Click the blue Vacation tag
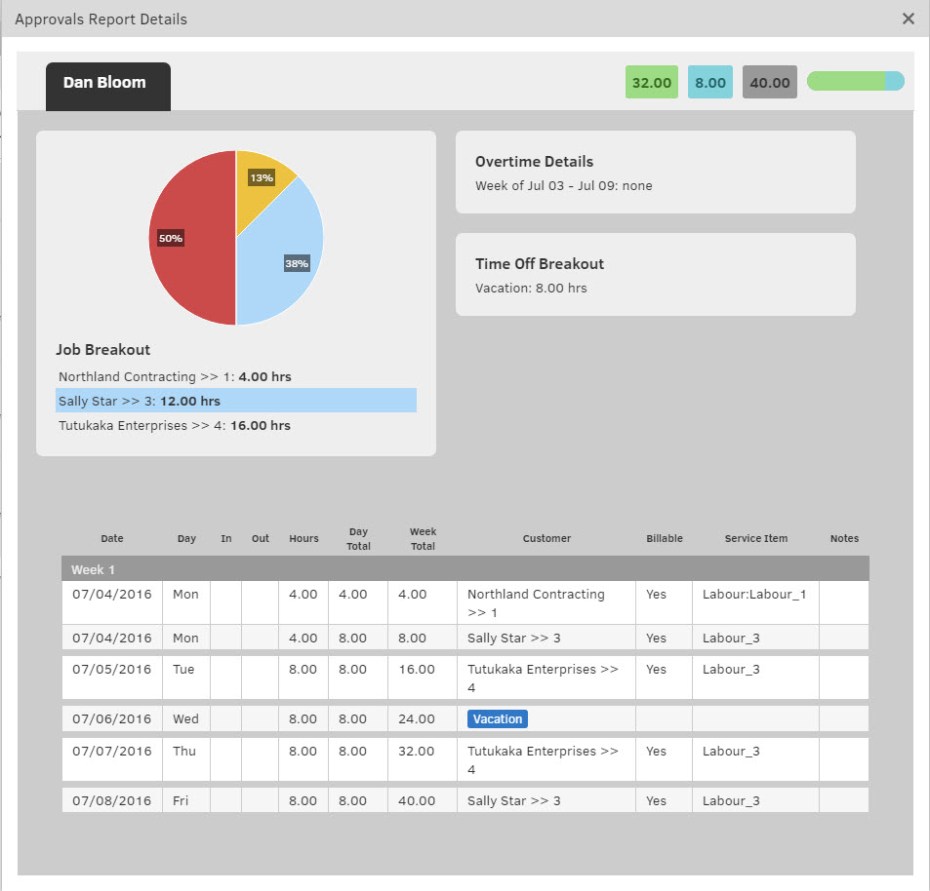This screenshot has width=930, height=891. click(x=497, y=719)
